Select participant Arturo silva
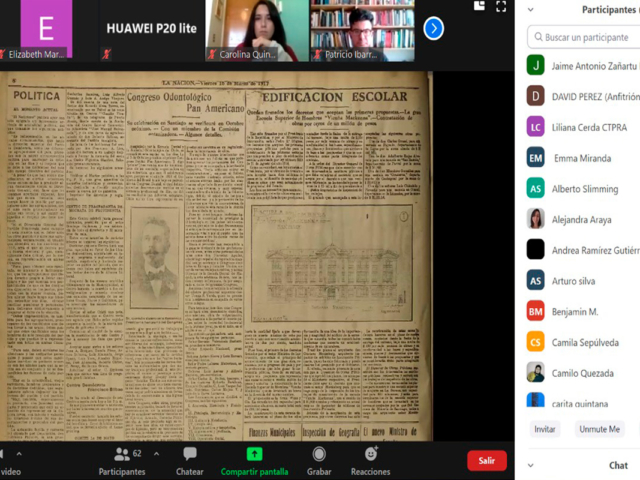640x480 pixels. coord(583,281)
